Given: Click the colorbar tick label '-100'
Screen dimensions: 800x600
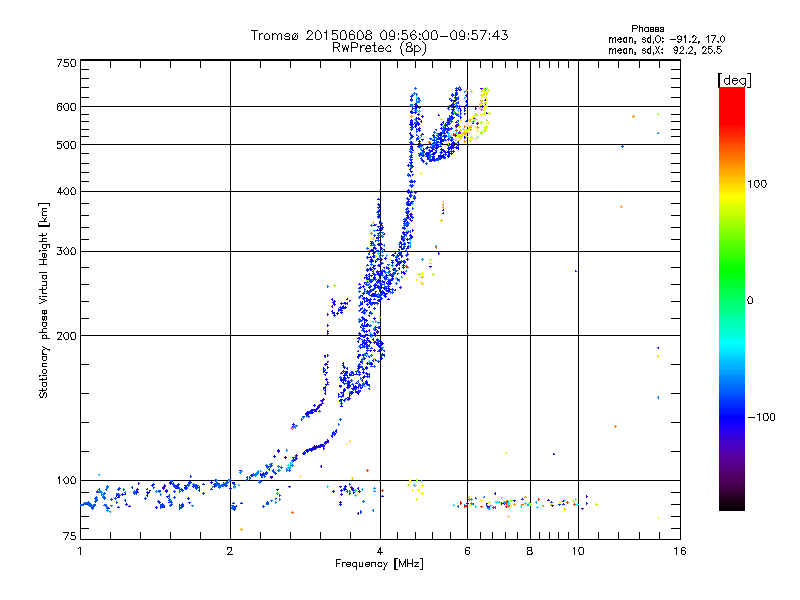Looking at the screenshot, I should click(x=762, y=417).
